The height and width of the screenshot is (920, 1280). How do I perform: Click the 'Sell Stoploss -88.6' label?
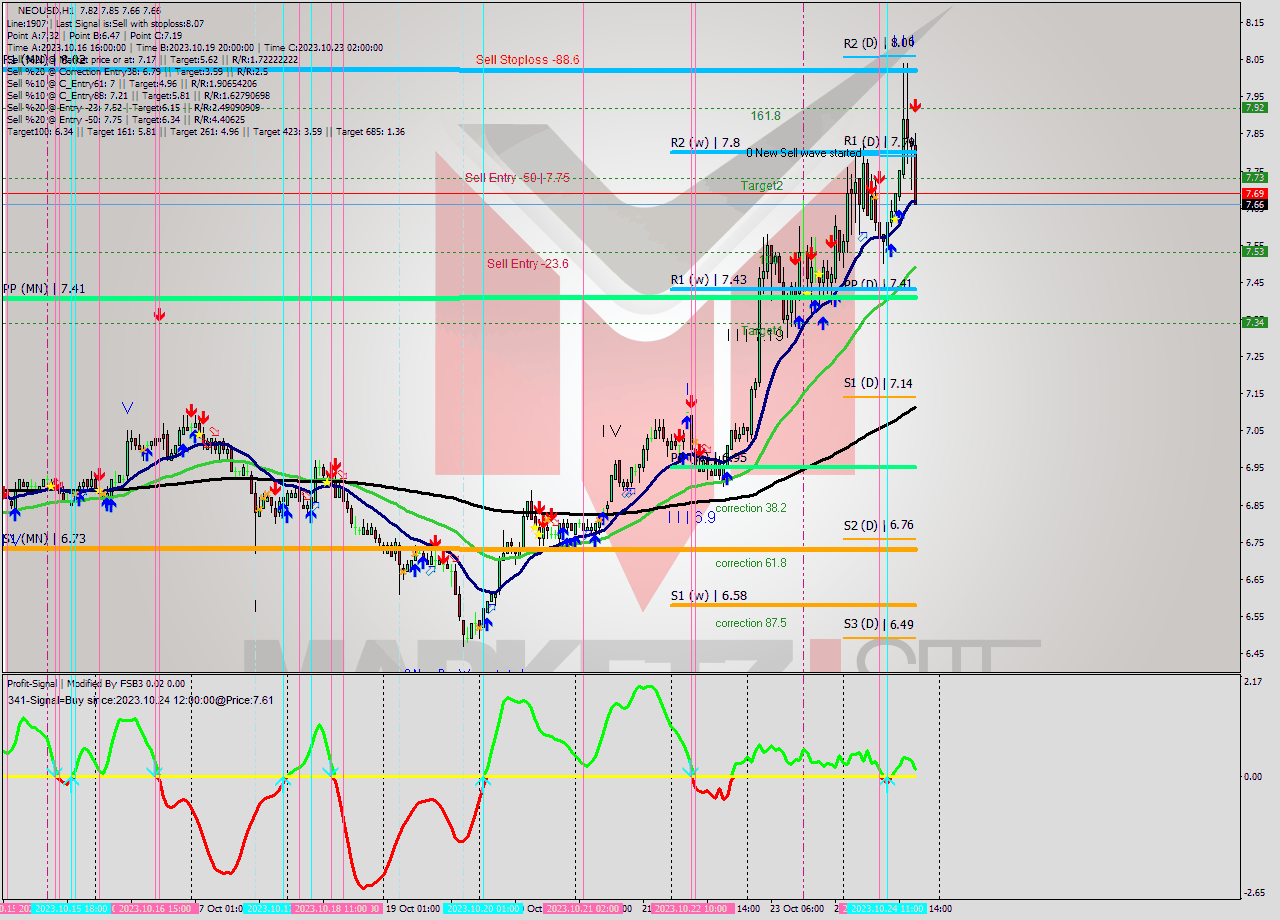point(527,60)
